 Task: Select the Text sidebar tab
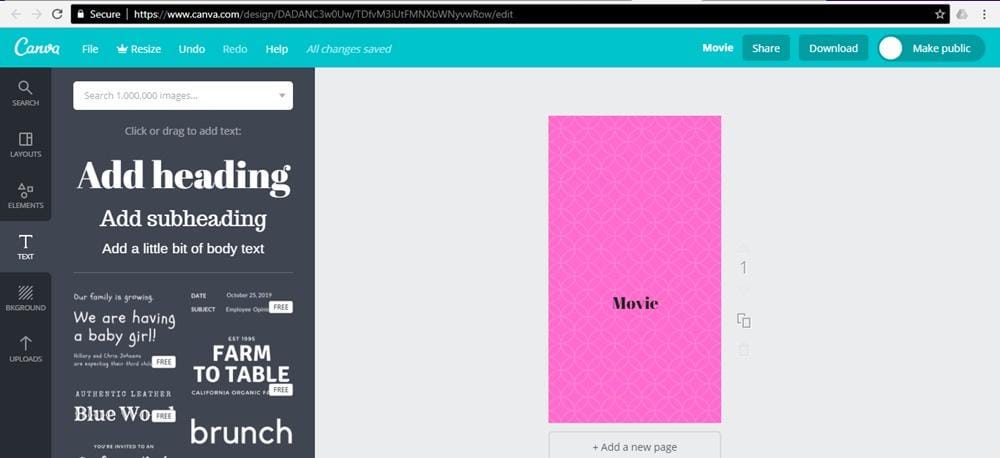tap(26, 246)
